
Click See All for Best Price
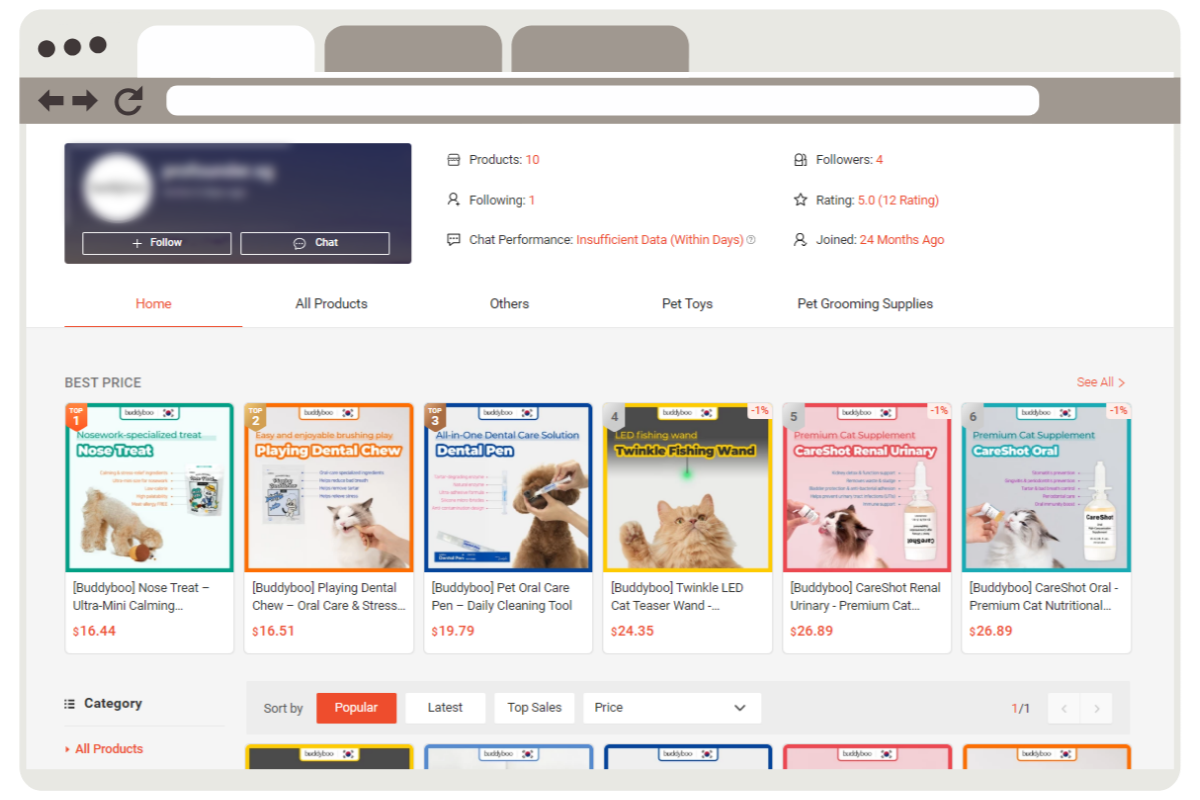(x=1100, y=382)
